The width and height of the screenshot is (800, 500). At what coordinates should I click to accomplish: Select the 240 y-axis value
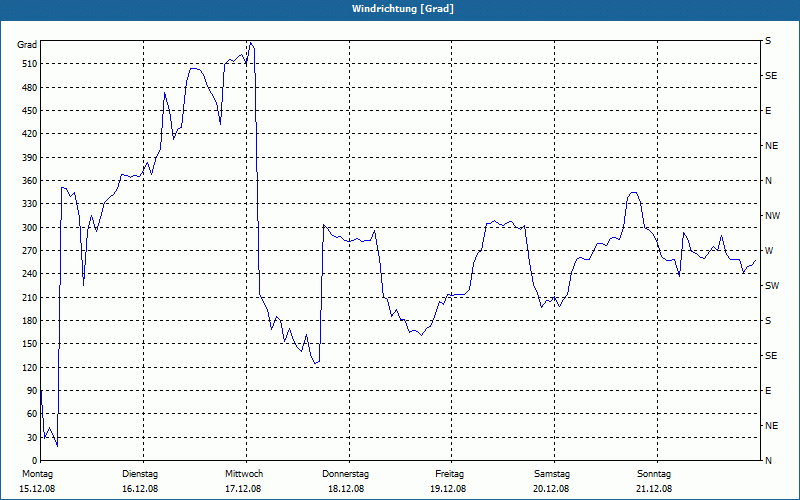pos(30,274)
